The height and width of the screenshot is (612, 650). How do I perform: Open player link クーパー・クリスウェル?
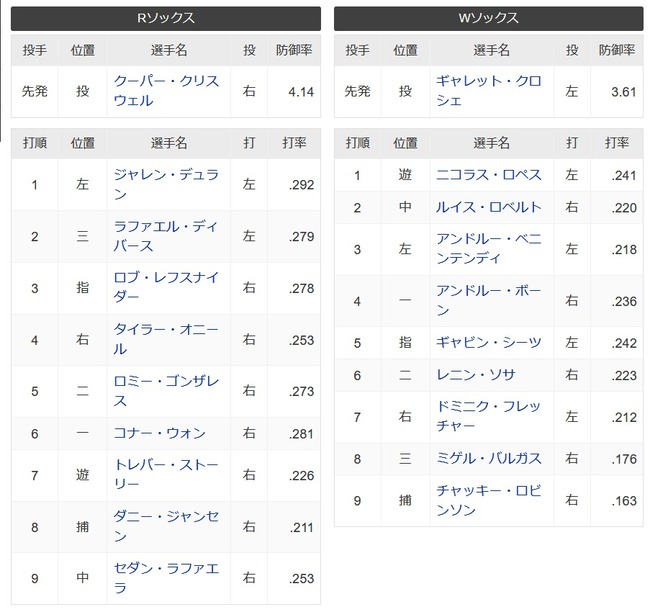pos(166,91)
